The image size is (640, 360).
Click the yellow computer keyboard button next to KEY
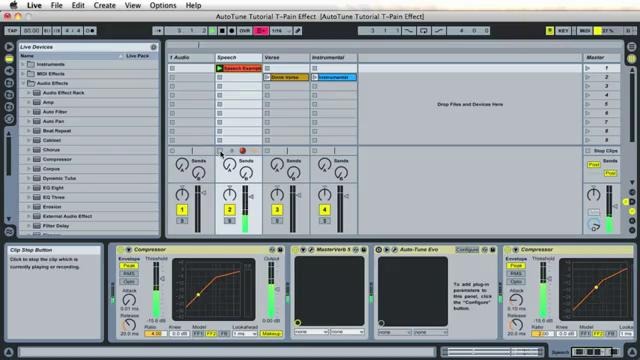(x=550, y=31)
